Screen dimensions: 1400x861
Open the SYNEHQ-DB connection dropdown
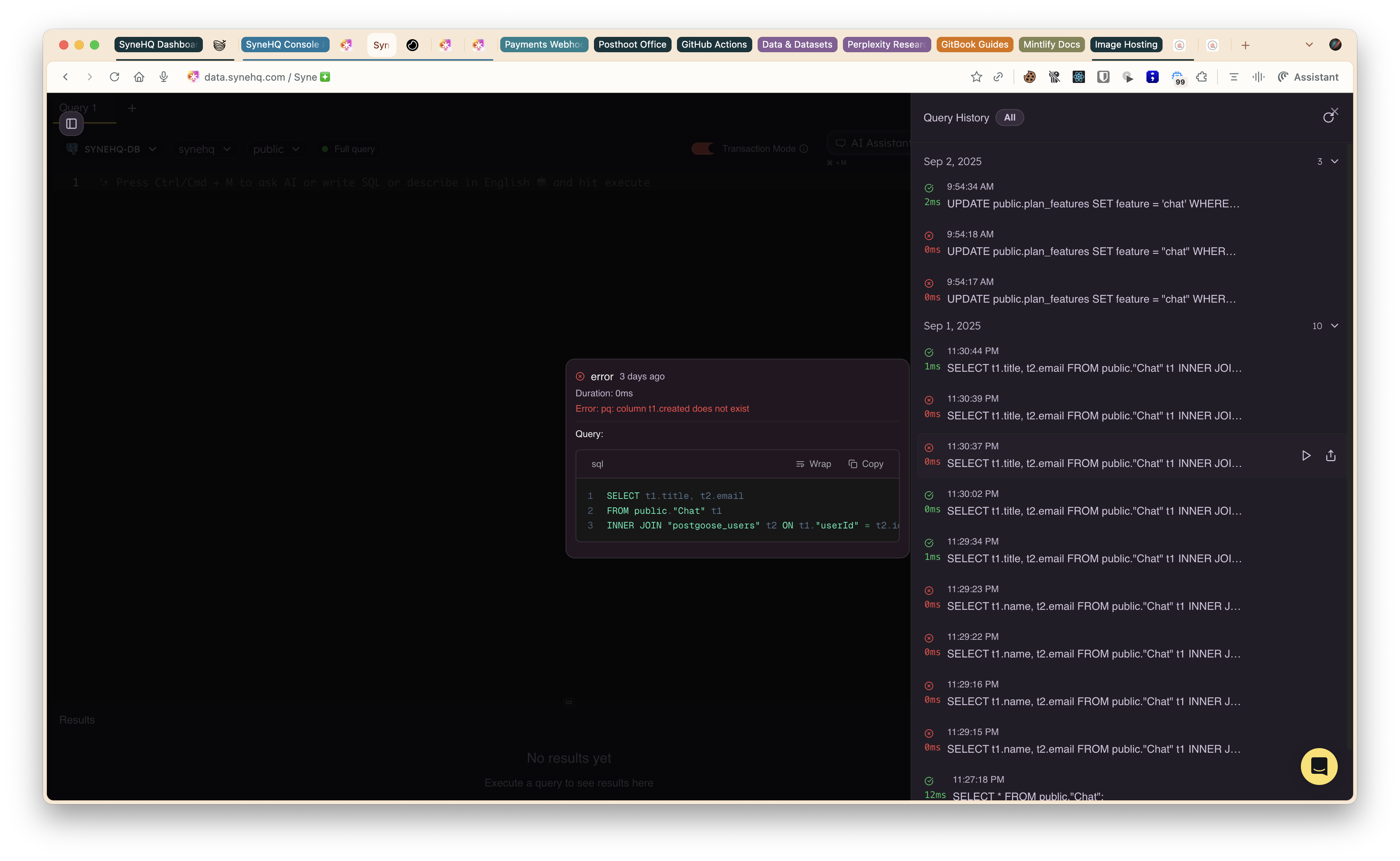(112, 149)
